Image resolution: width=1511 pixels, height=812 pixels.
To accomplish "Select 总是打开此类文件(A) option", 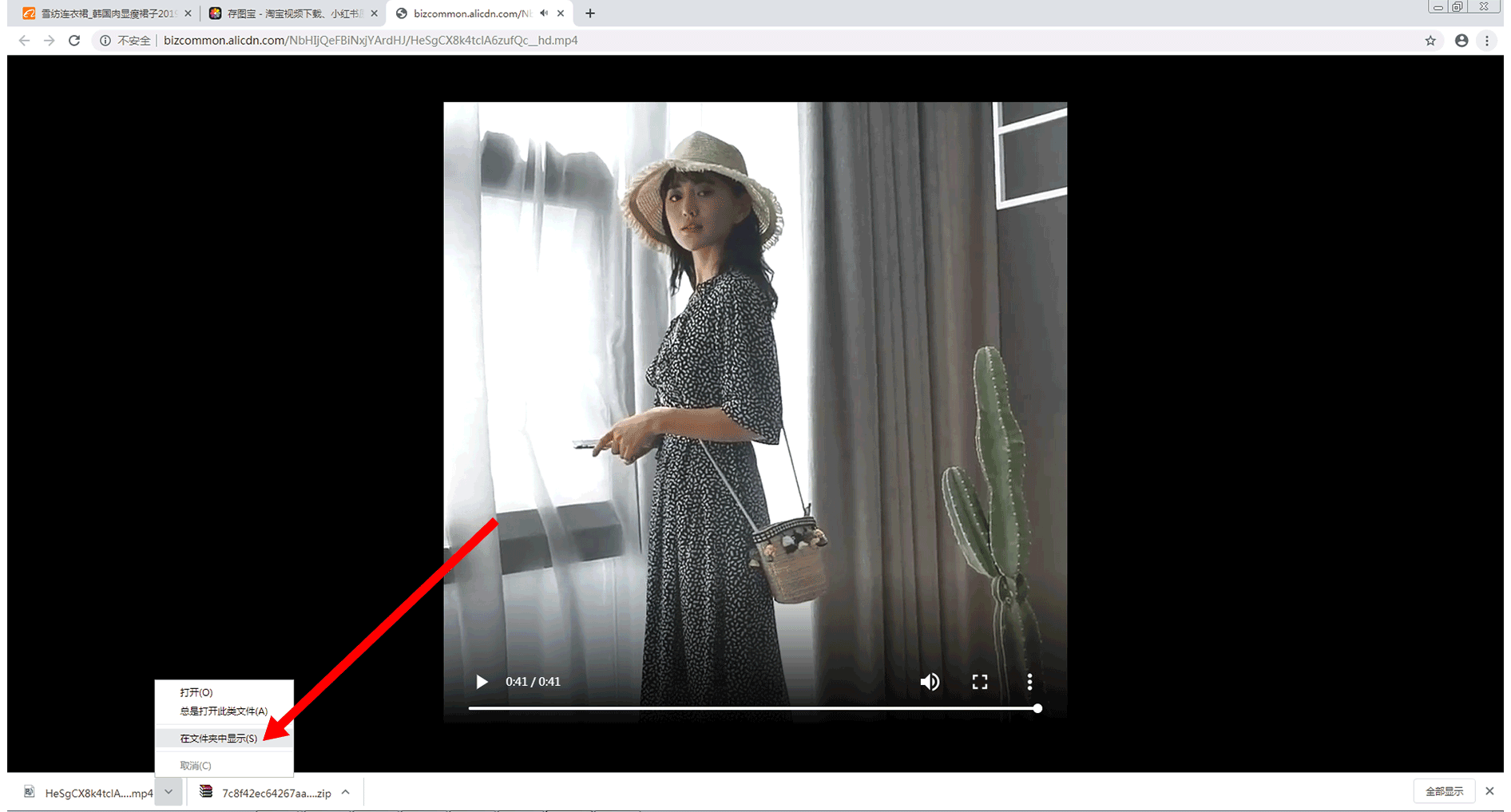I will 224,711.
